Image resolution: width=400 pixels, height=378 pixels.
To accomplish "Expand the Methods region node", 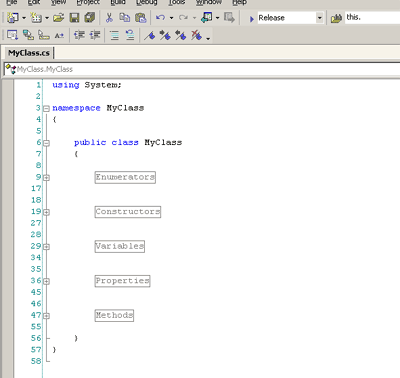I will [46, 316].
